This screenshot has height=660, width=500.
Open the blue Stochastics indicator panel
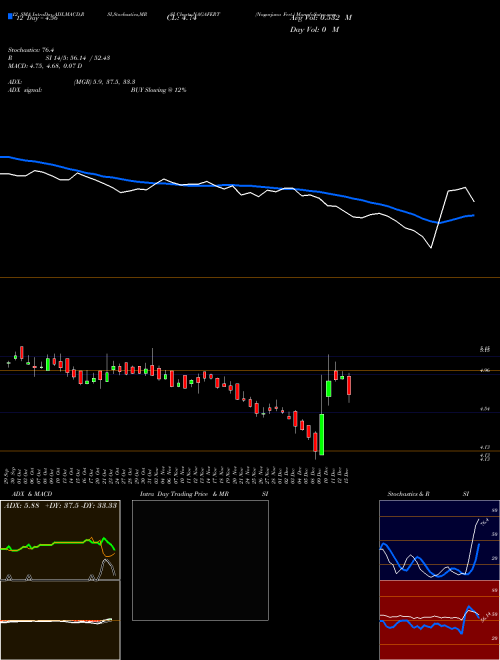click(x=439, y=540)
